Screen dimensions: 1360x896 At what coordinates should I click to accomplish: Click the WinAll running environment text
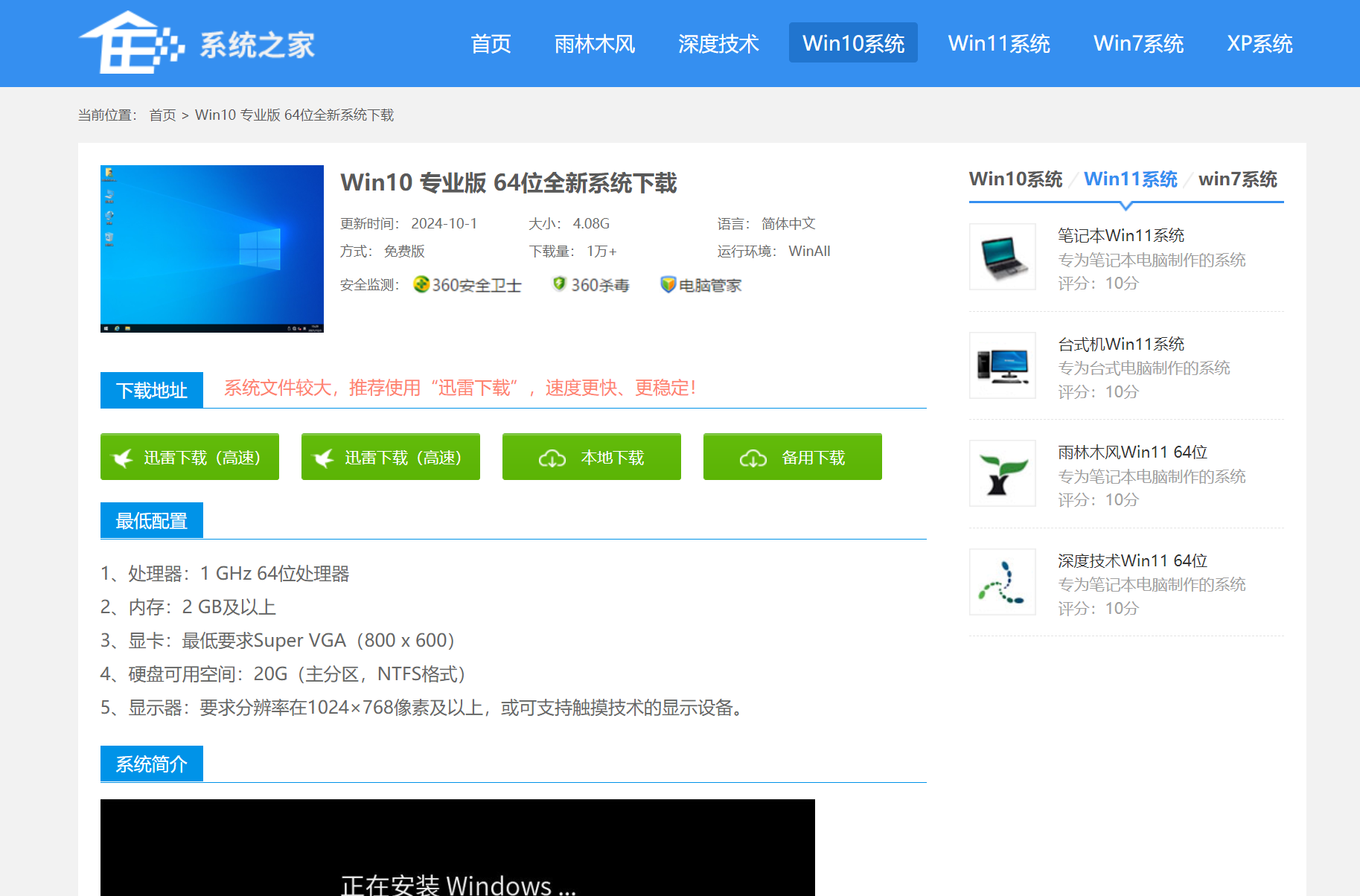[809, 252]
